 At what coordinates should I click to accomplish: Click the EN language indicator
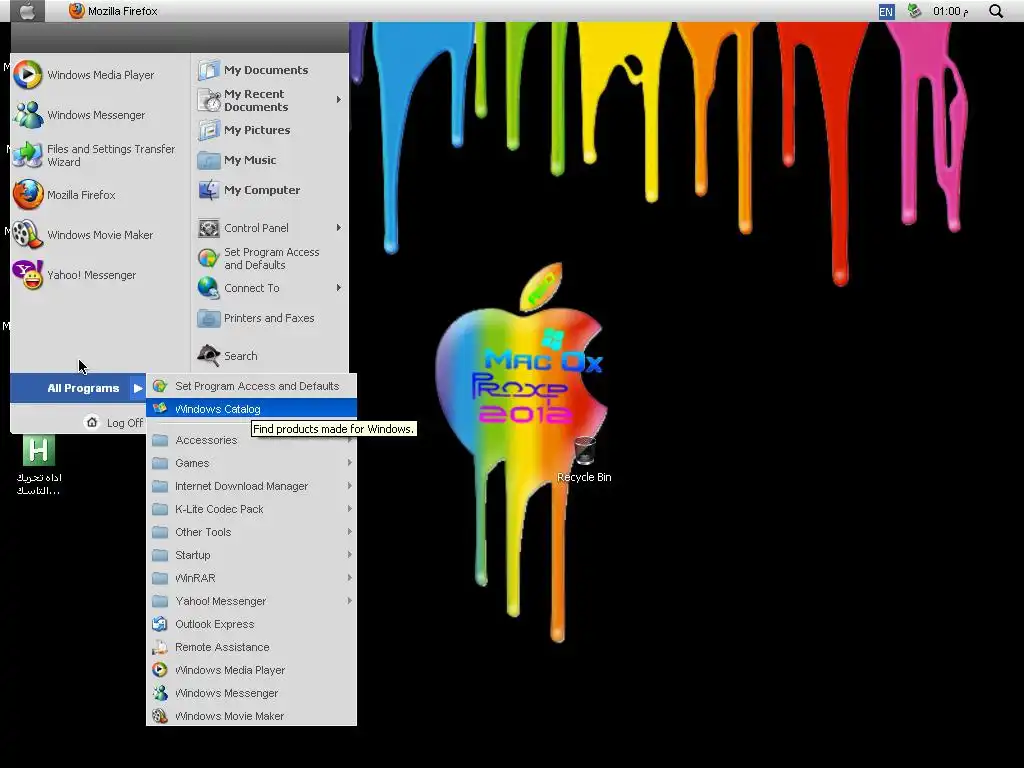pos(886,12)
